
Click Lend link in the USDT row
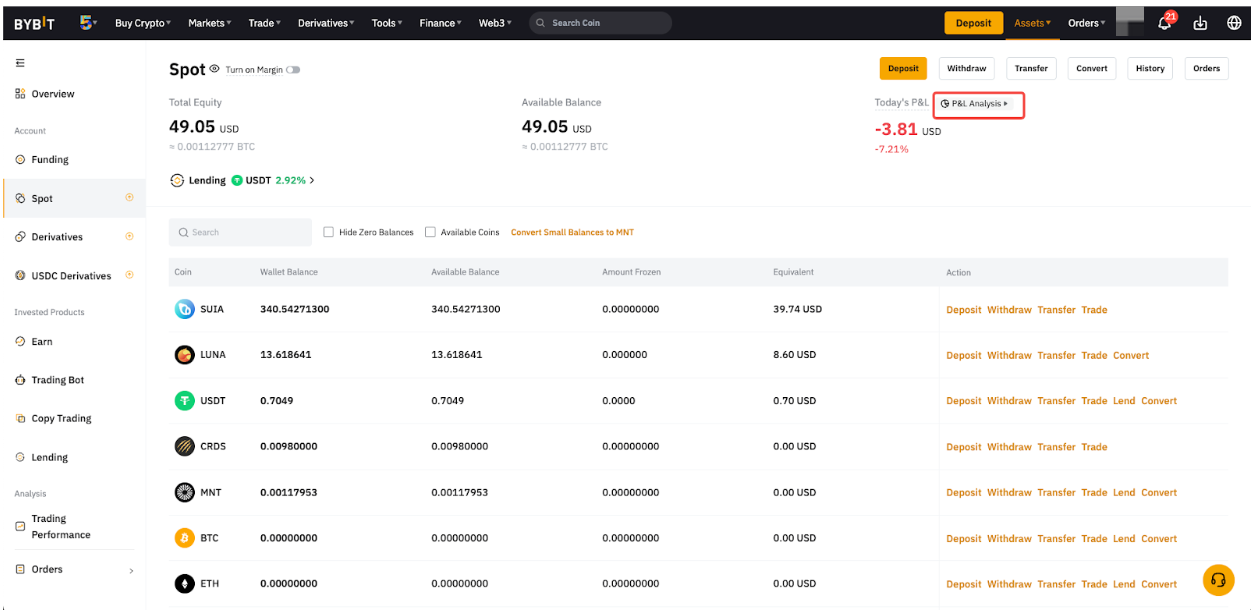coord(1124,401)
